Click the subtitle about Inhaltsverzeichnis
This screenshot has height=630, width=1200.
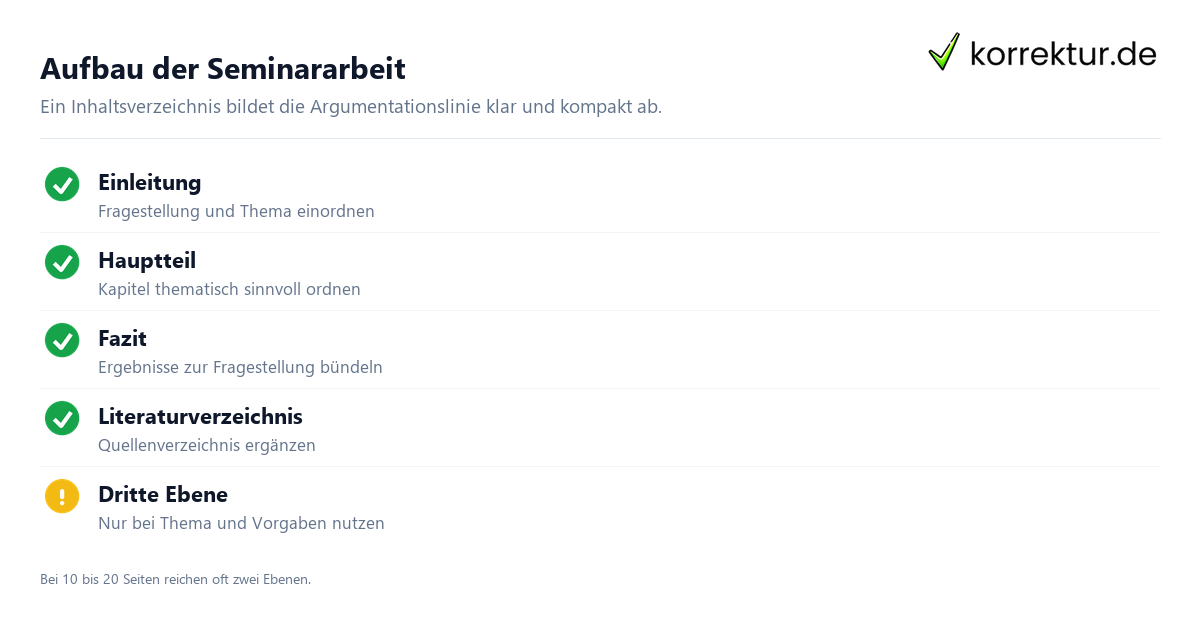(x=351, y=106)
